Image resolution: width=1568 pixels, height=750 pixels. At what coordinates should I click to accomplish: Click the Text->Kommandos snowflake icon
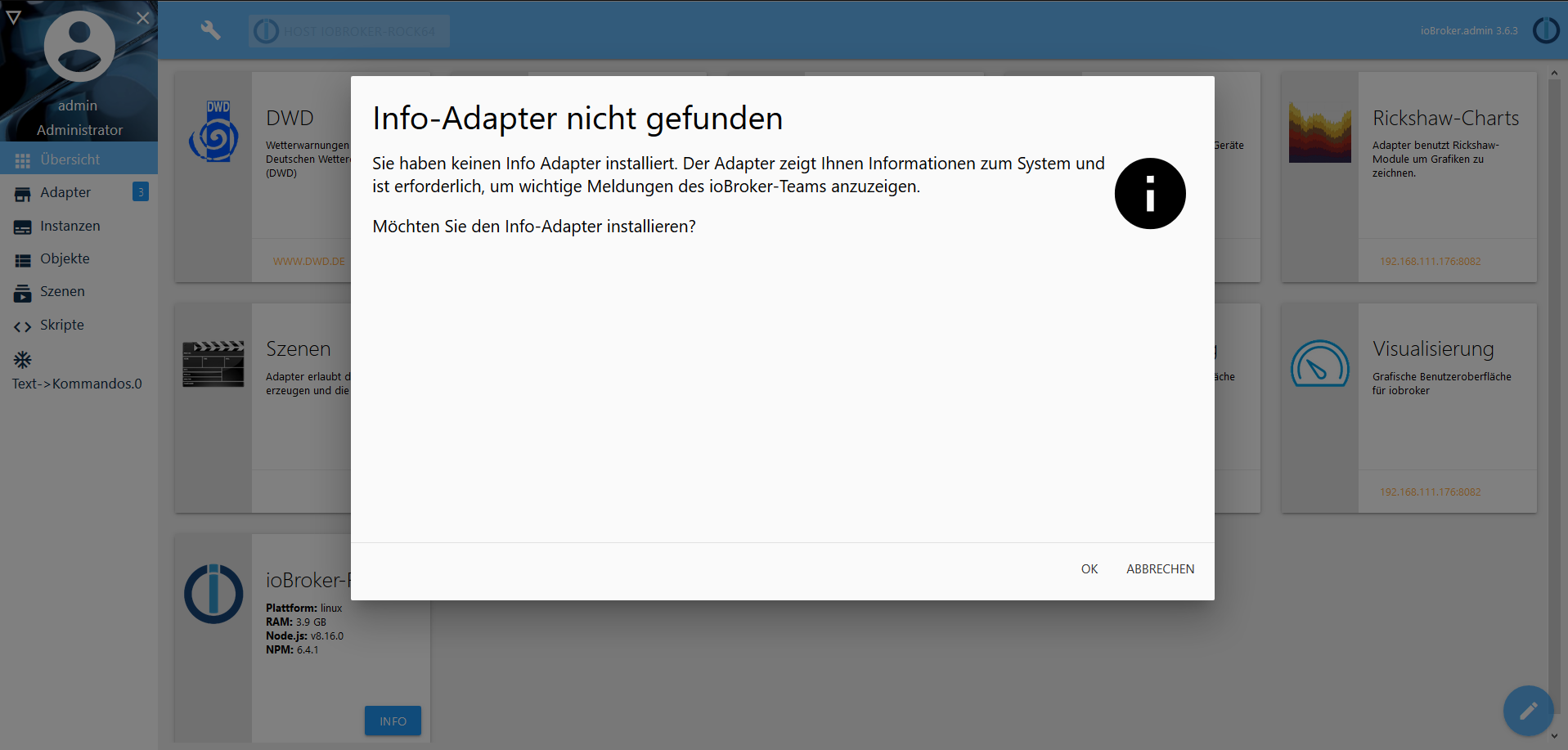pos(22,360)
